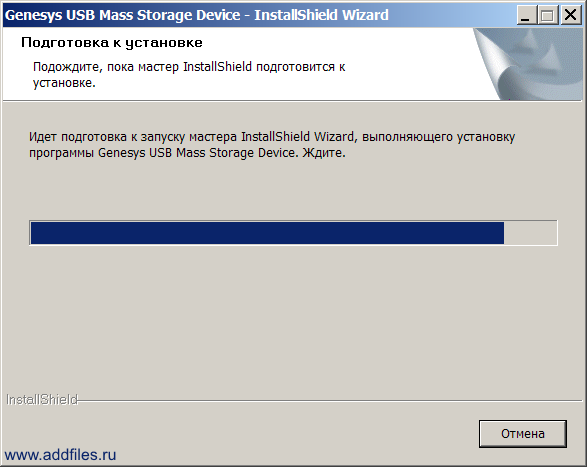This screenshot has width=587, height=467.
Task: Click the Подождите, пока мастер InstallShield text line
Action: click(x=189, y=67)
